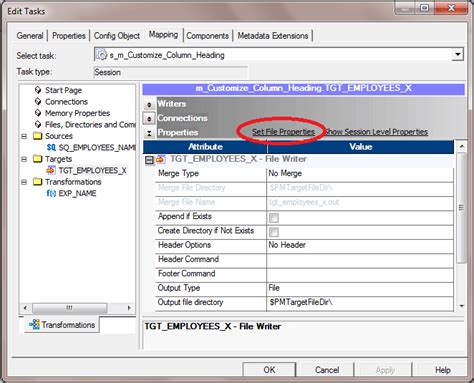Click the tree panel scroll left arrow
Viewport: 474px width, 383px height.
pos(25,308)
